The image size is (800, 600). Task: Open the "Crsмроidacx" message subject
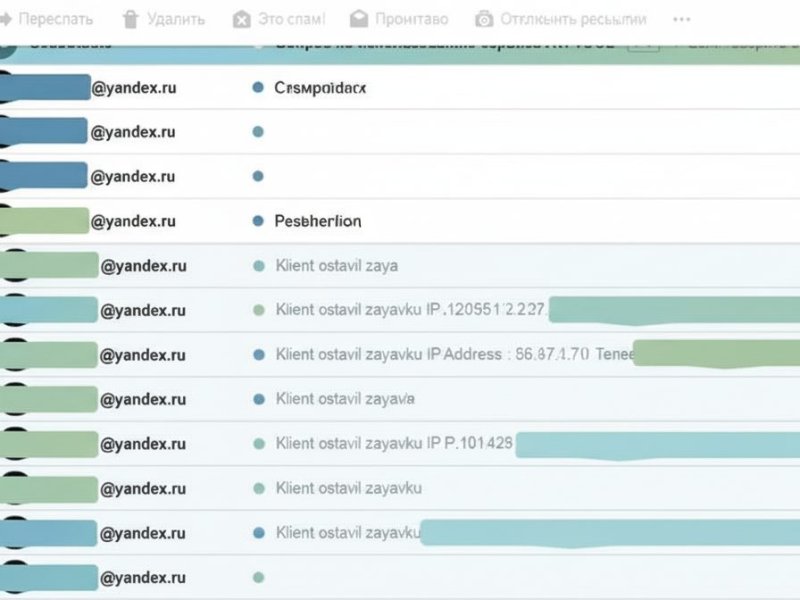click(320, 88)
